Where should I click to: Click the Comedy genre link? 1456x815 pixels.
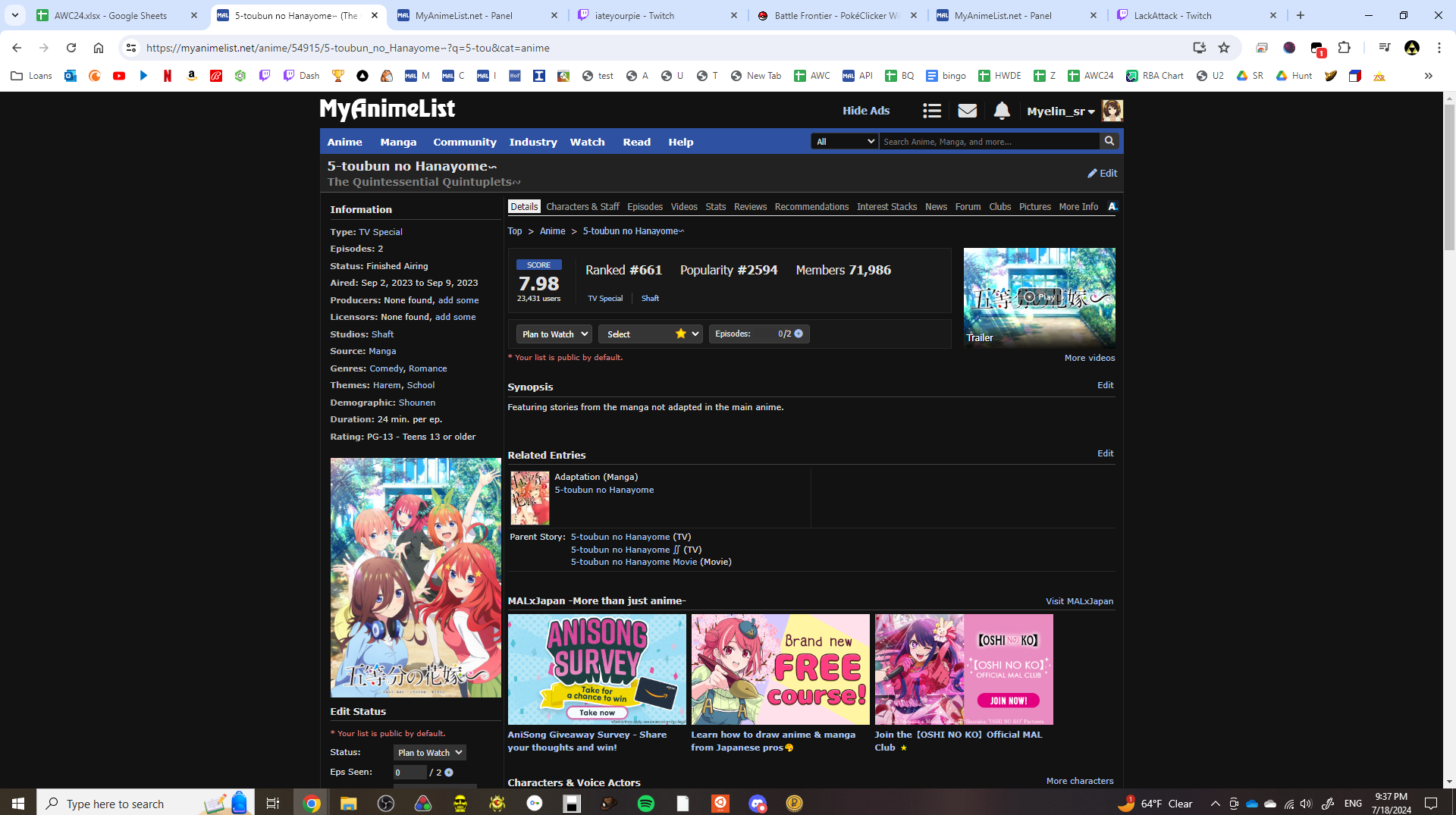[x=387, y=368]
